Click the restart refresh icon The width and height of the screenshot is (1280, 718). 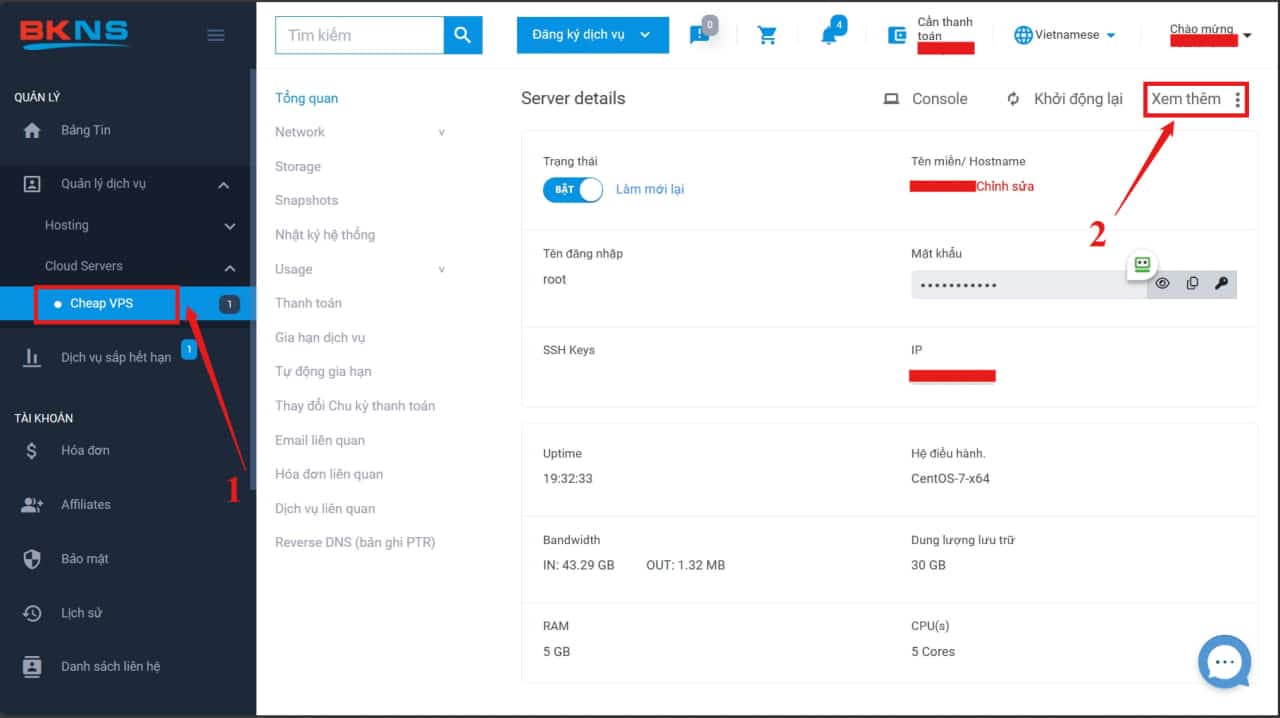[1013, 99]
